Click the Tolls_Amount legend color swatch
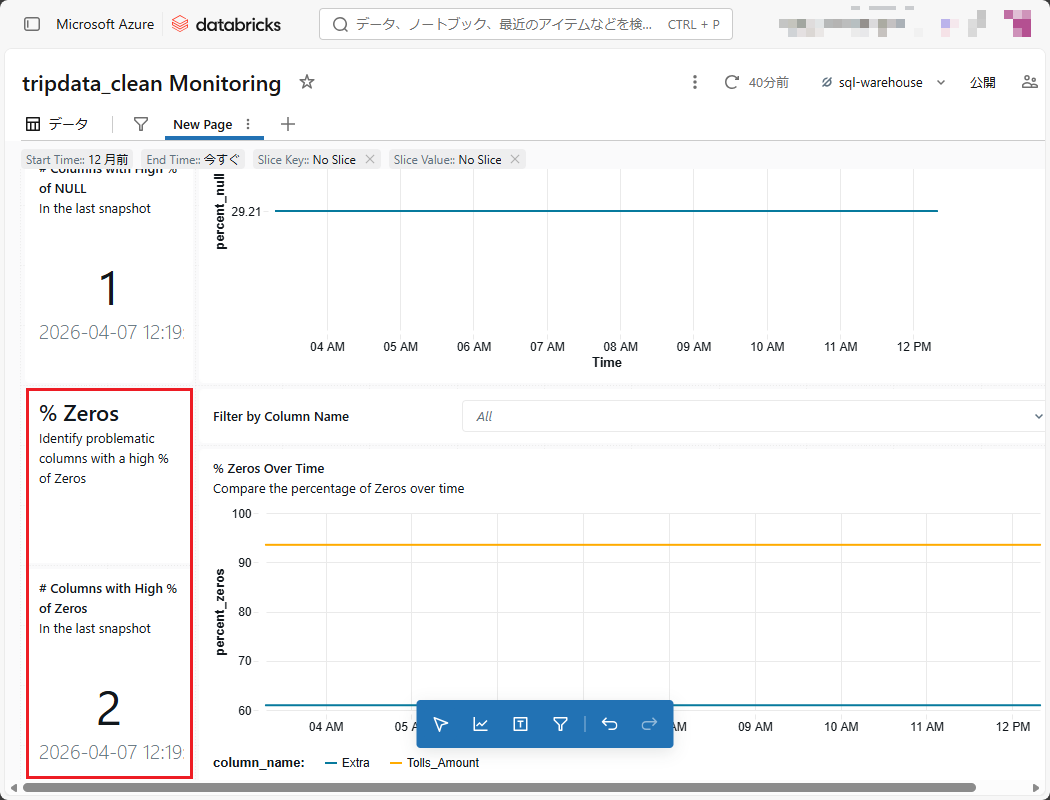1050x800 pixels. click(395, 763)
